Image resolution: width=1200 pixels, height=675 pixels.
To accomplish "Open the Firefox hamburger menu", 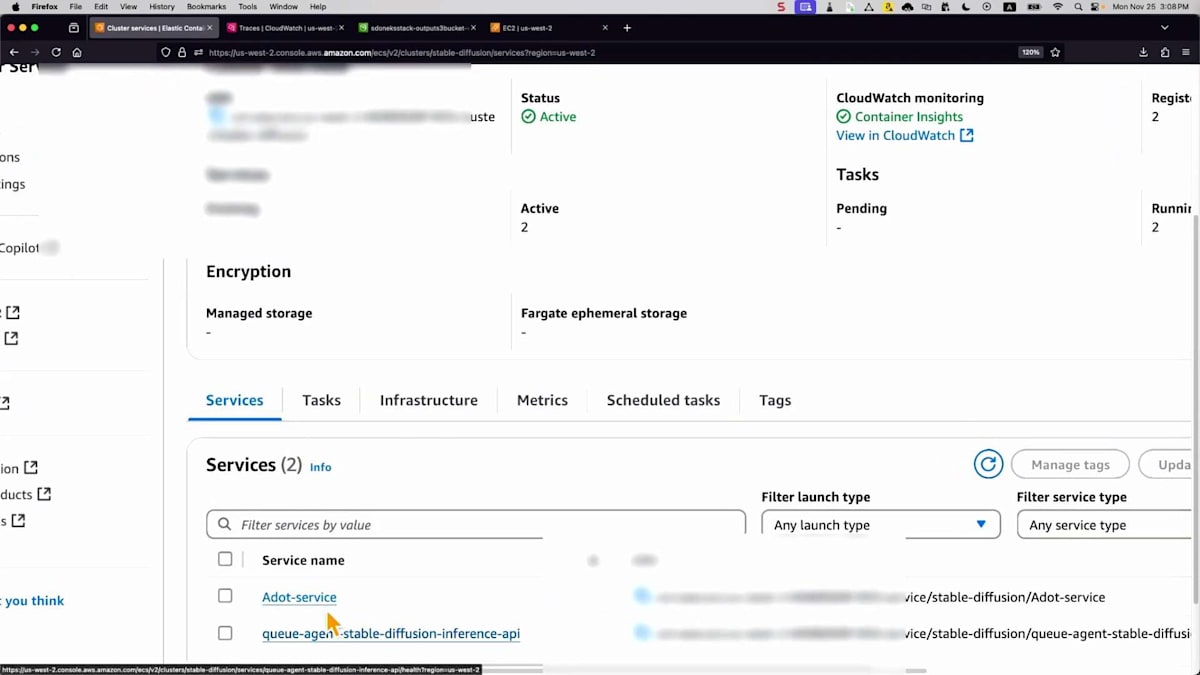I will coord(1185,52).
